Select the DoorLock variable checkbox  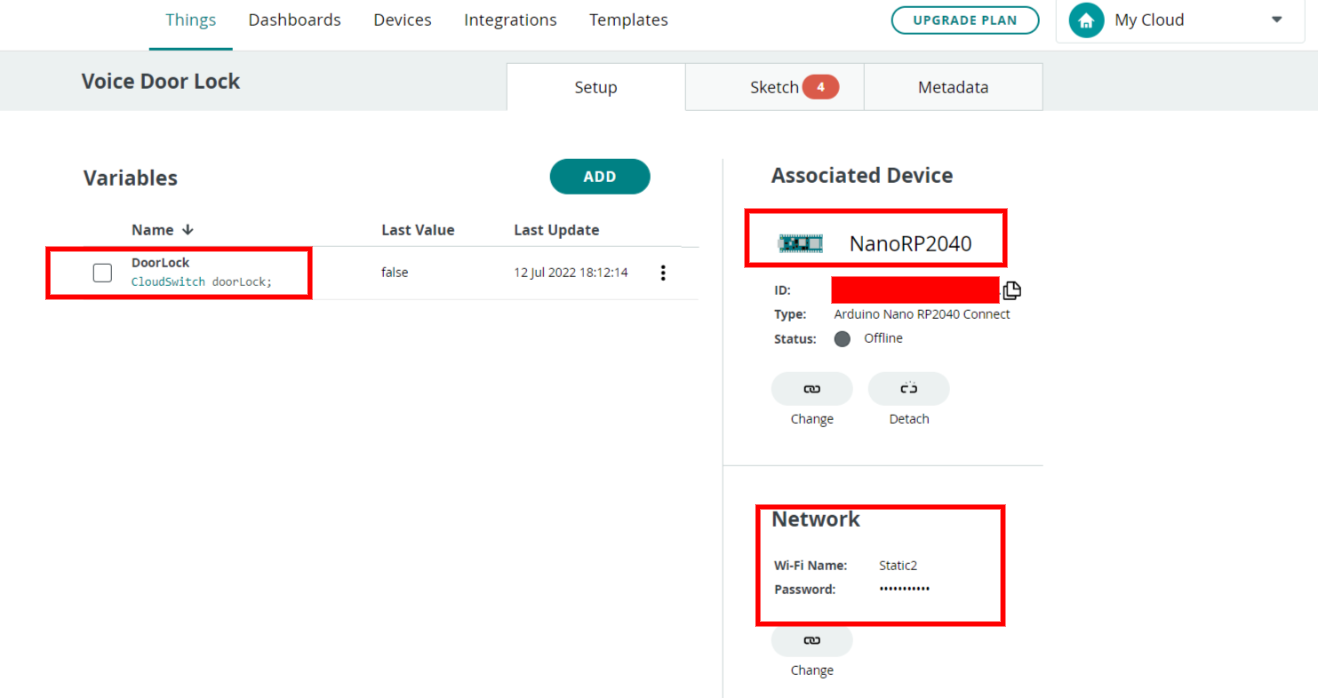[x=102, y=271]
